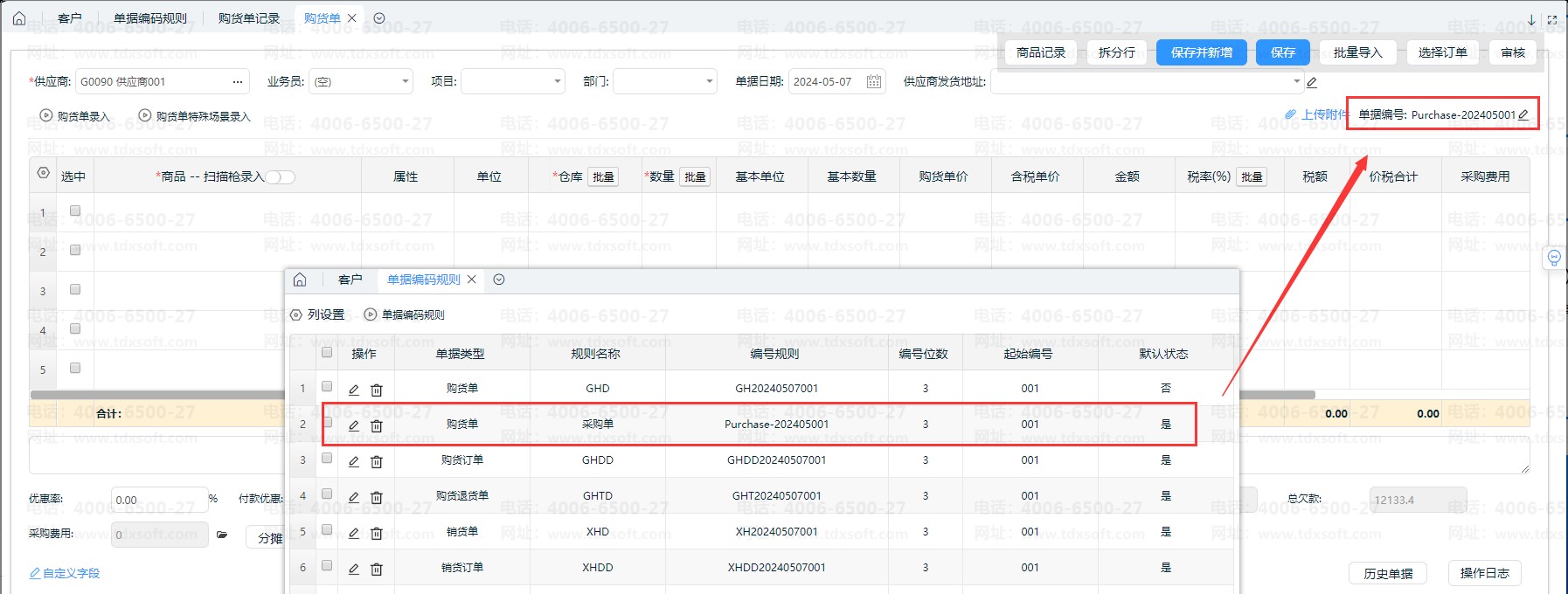Viewport: 1568px width, 594px height.
Task: Click the 优惠率 input field
Action: coord(159,500)
